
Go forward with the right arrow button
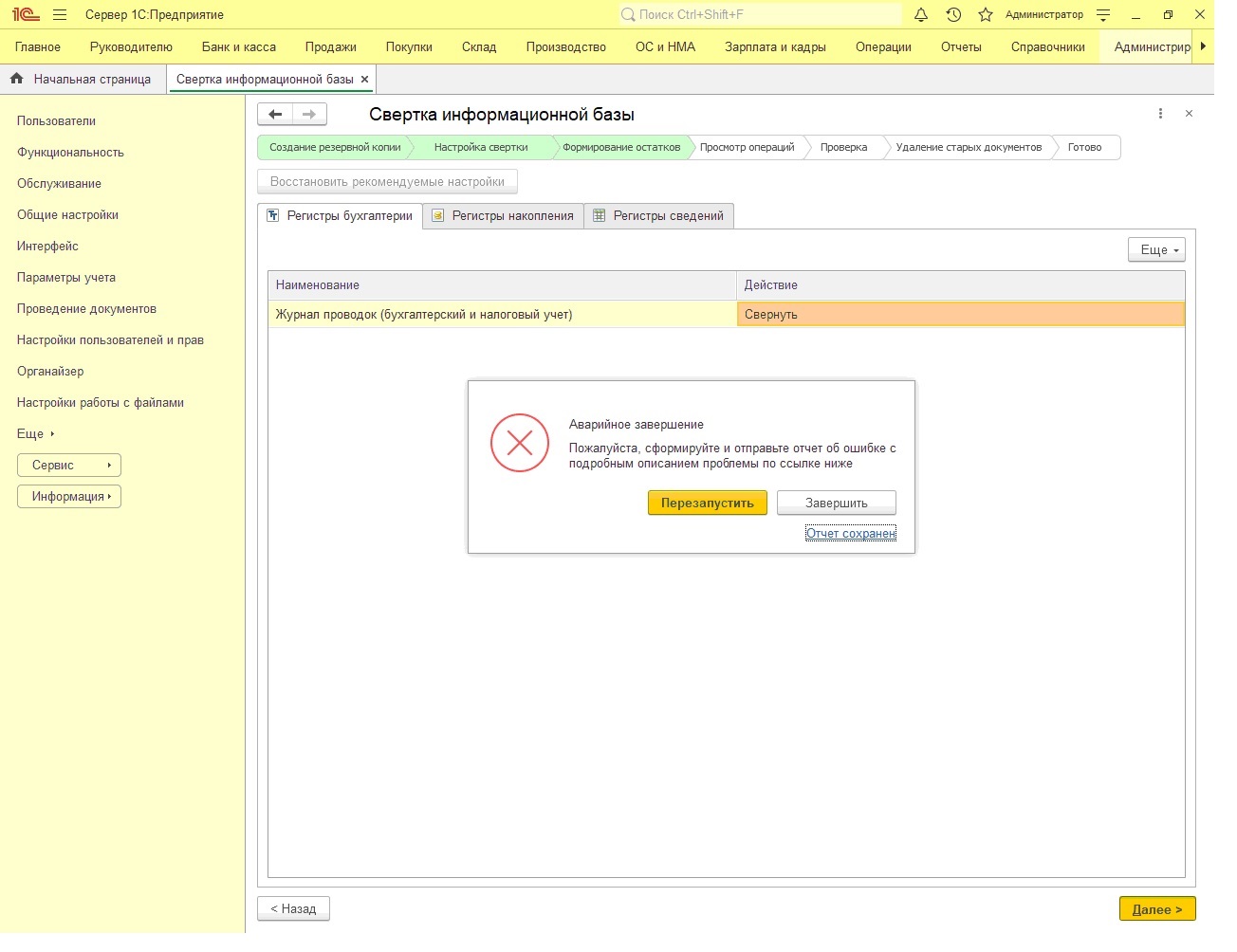[x=309, y=115]
